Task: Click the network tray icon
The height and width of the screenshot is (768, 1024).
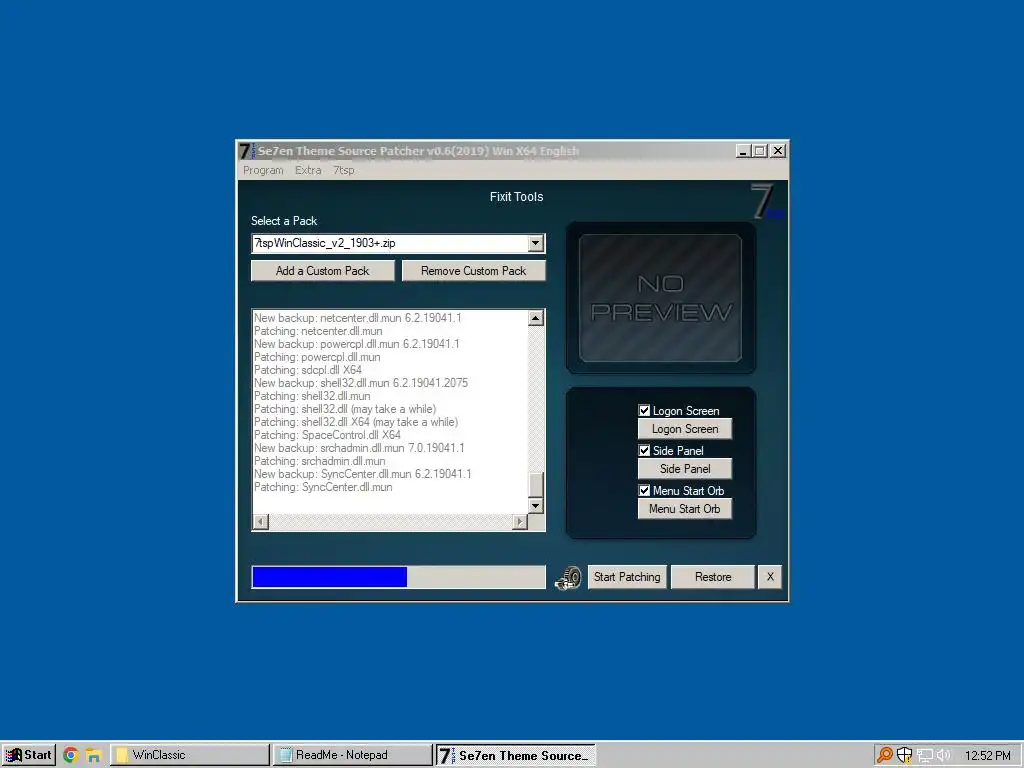Action: (x=924, y=756)
